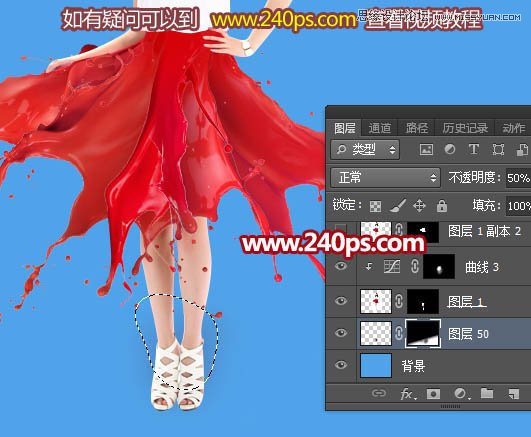
Task: Filter layers by type text icon
Action: 473,149
